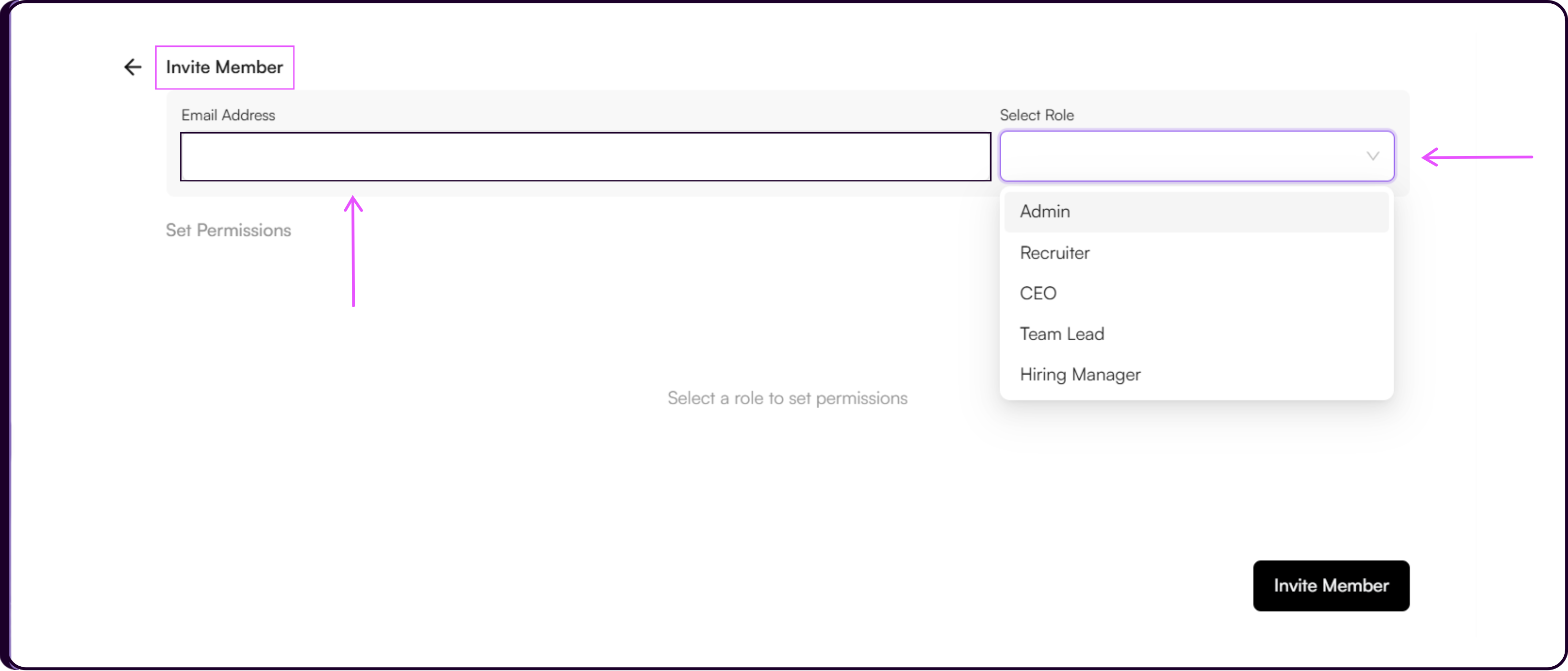This screenshot has width=1568, height=671.
Task: Click the Email Address input field
Action: tap(586, 157)
